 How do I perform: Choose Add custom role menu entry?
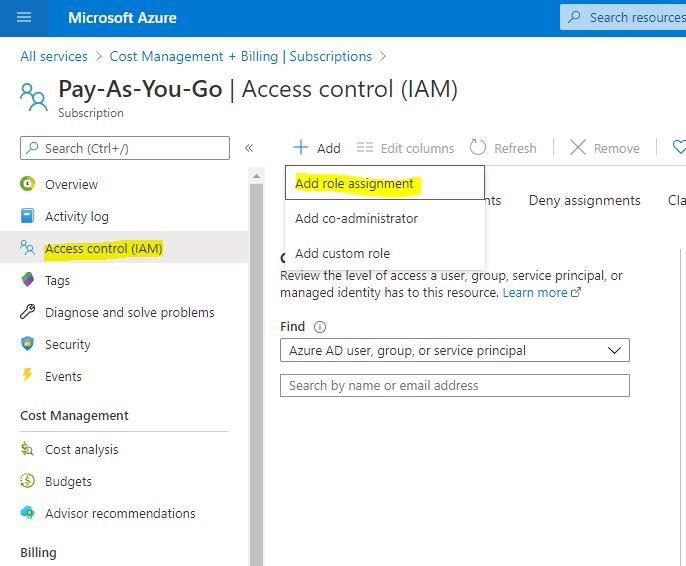click(x=385, y=253)
